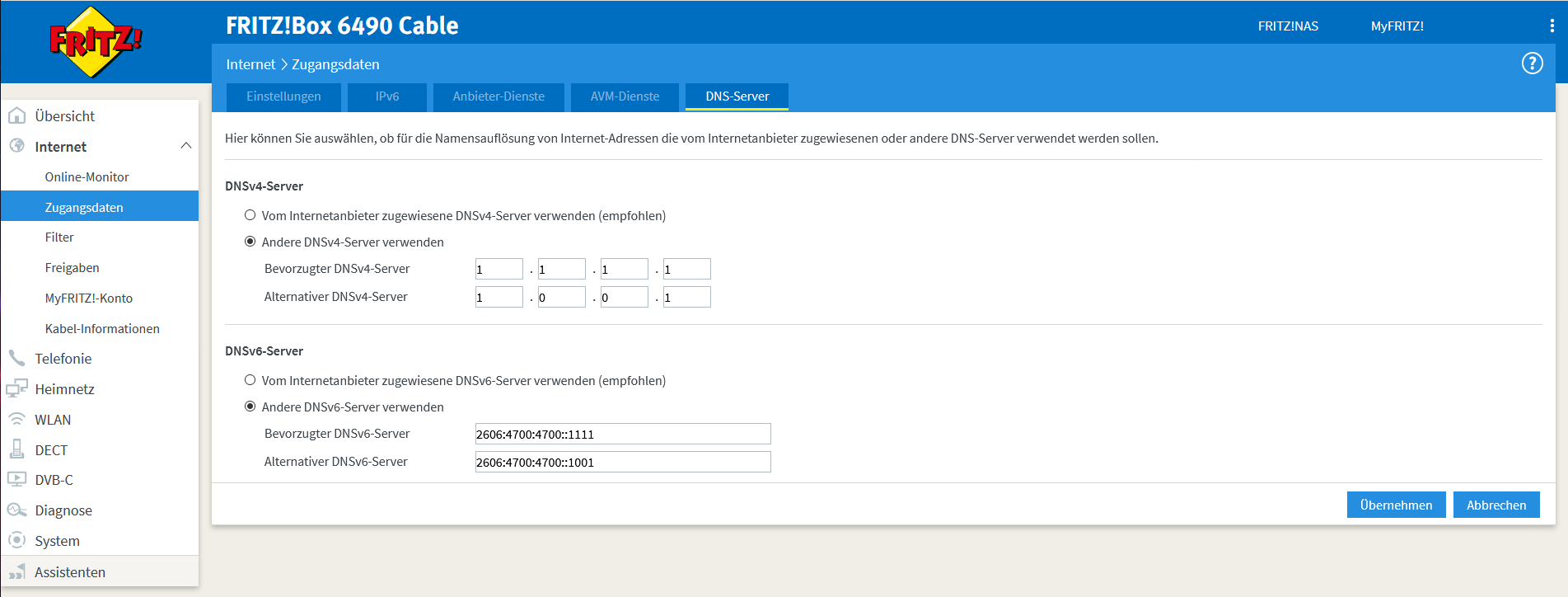Click first octet of Alternativer DNSv4-Server
The height and width of the screenshot is (597, 1568).
click(x=499, y=297)
